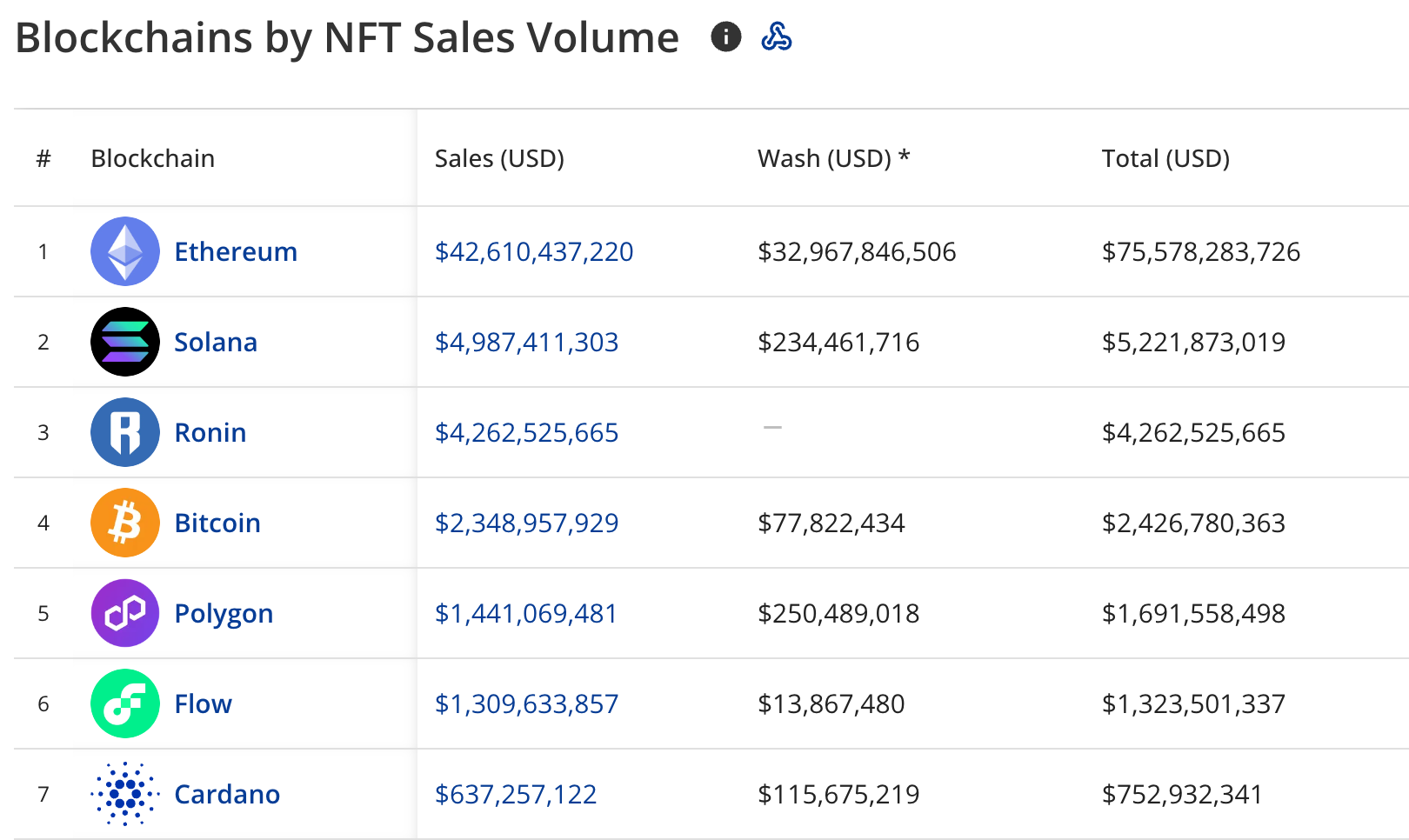Click the Wash (USD) * column header
This screenshot has height=840, width=1409.
click(x=834, y=158)
